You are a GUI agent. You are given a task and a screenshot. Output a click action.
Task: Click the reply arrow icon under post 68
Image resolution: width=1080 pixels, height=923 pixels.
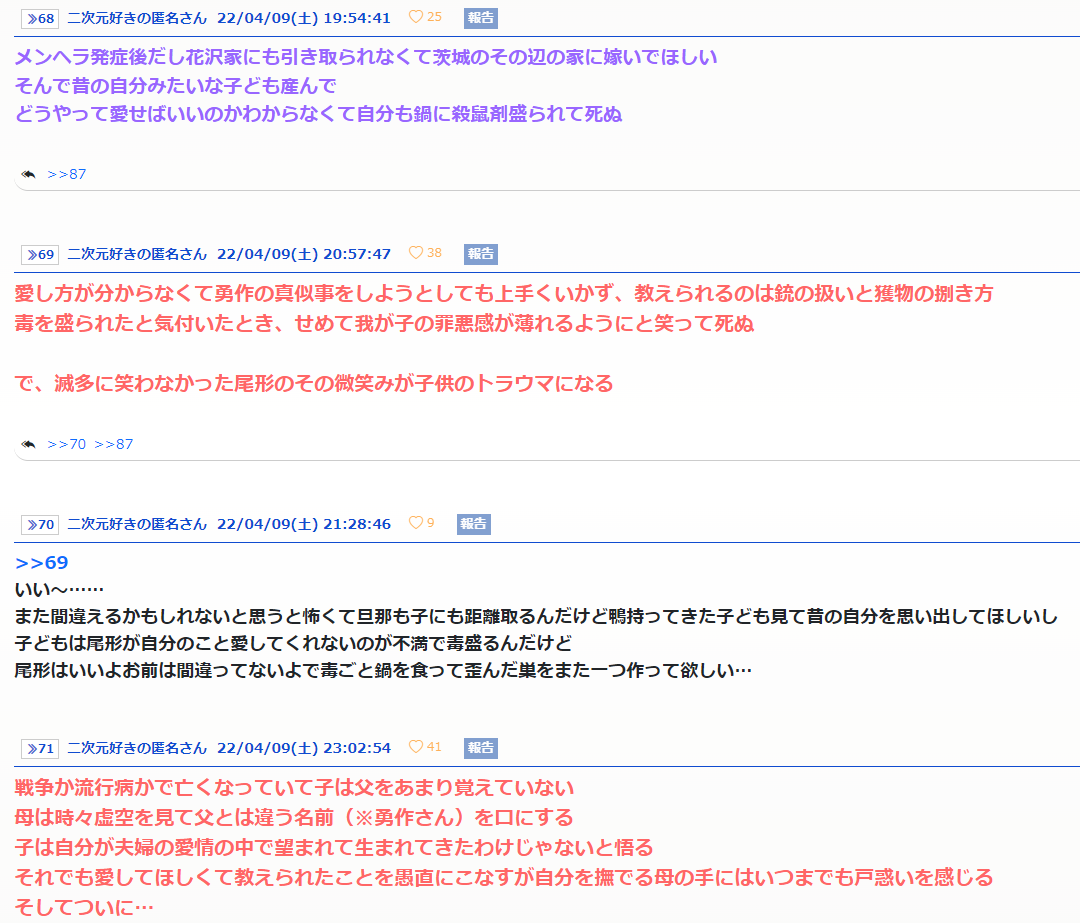point(28,175)
